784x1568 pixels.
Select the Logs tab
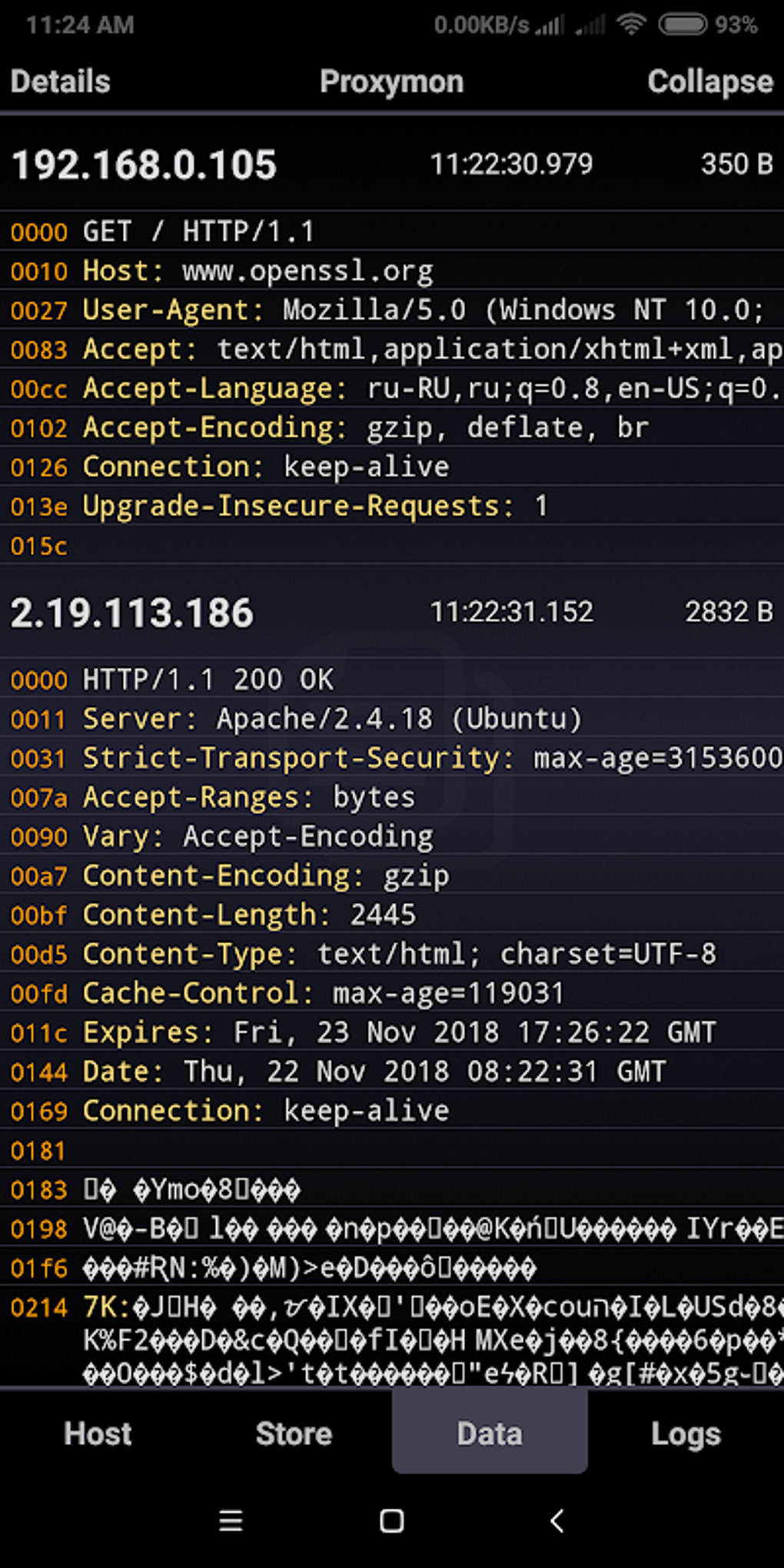pyautogui.click(x=686, y=1433)
